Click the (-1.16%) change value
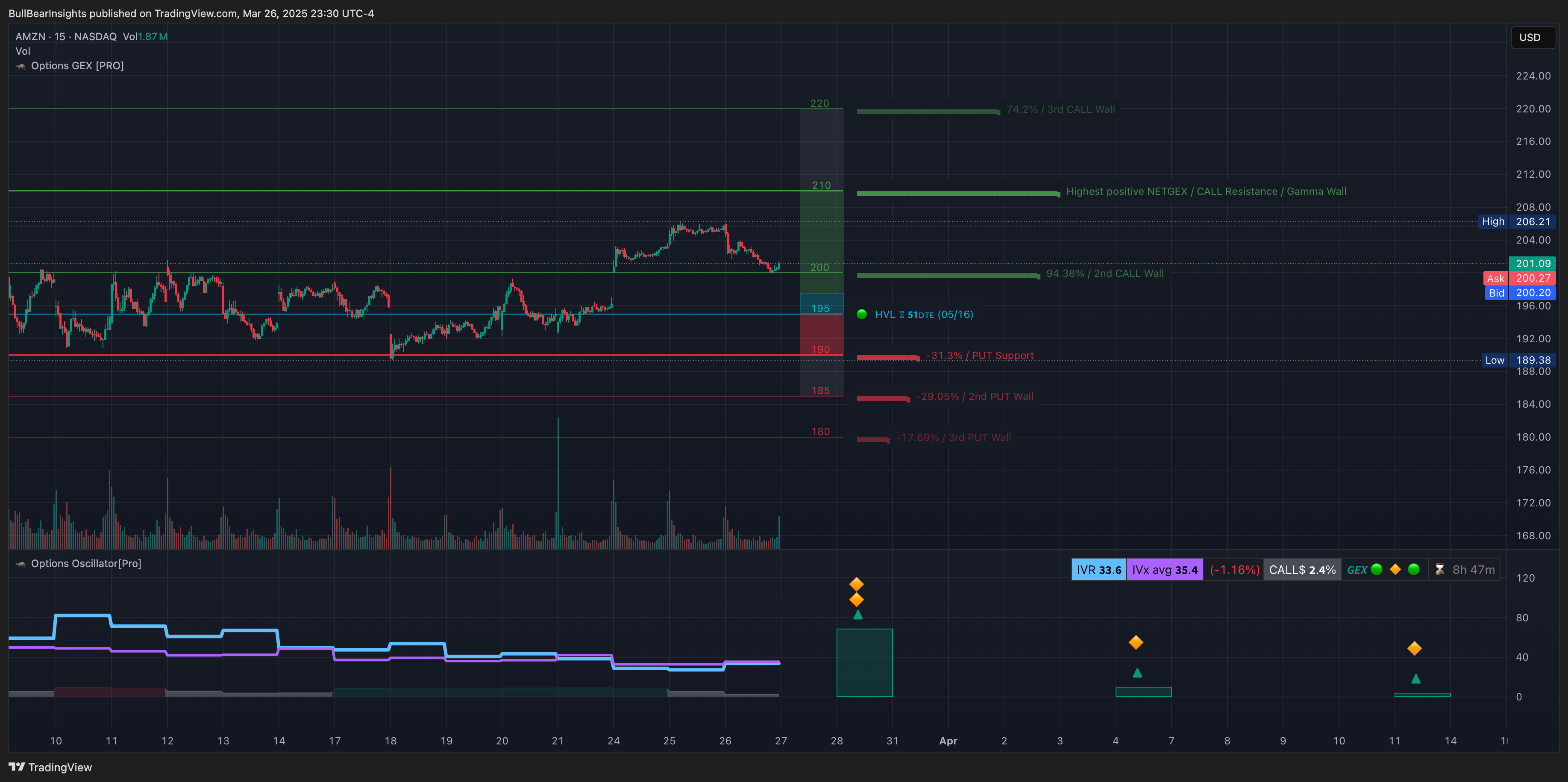 1234,570
